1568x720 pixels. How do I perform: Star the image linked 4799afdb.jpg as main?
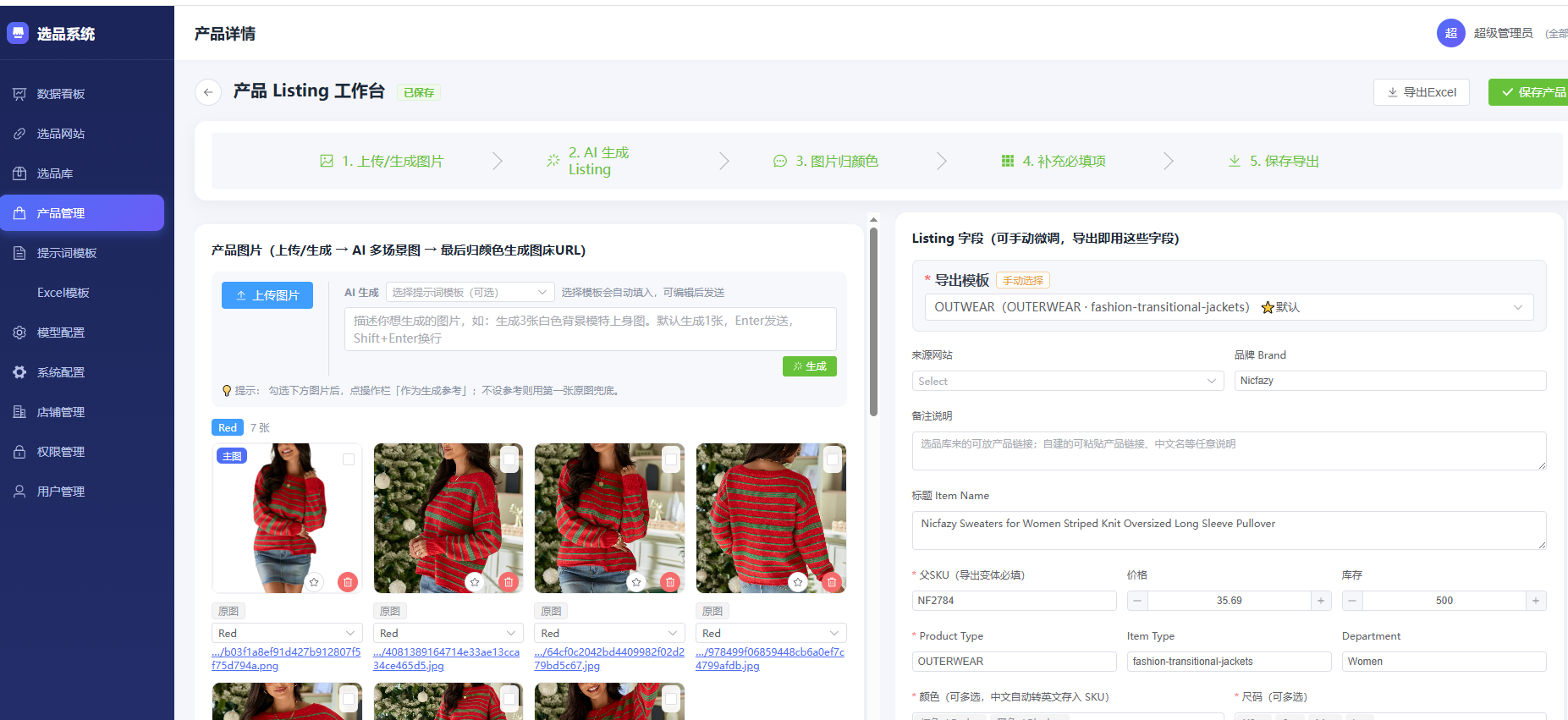pos(798,582)
